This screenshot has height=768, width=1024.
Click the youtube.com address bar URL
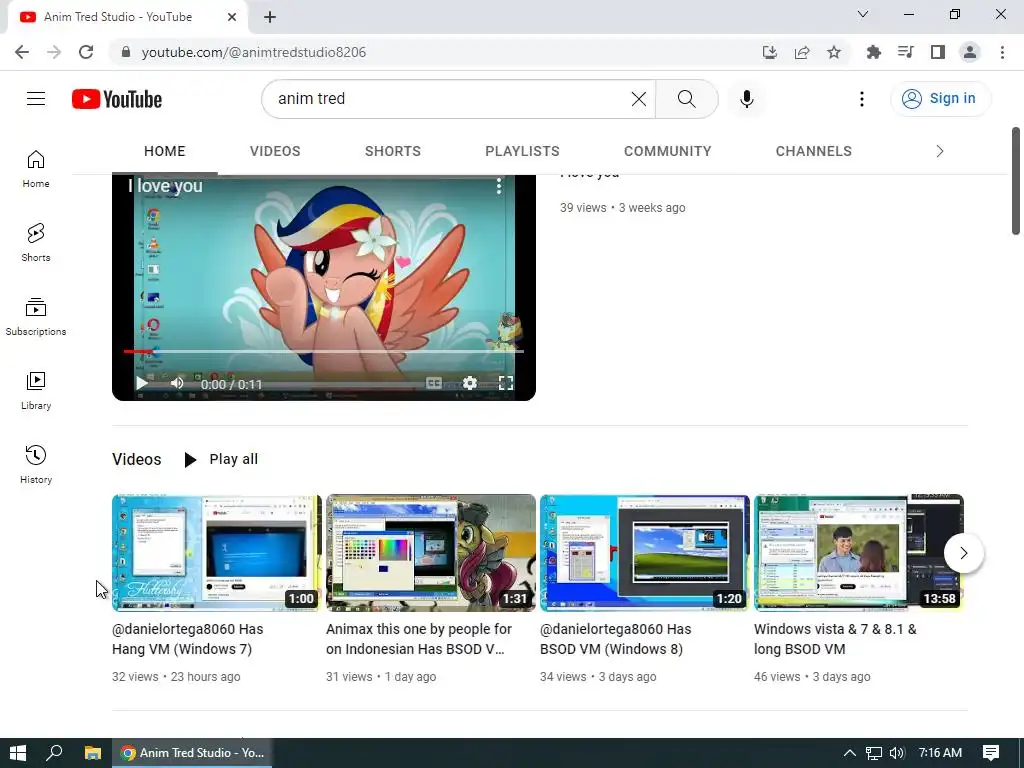(x=253, y=52)
